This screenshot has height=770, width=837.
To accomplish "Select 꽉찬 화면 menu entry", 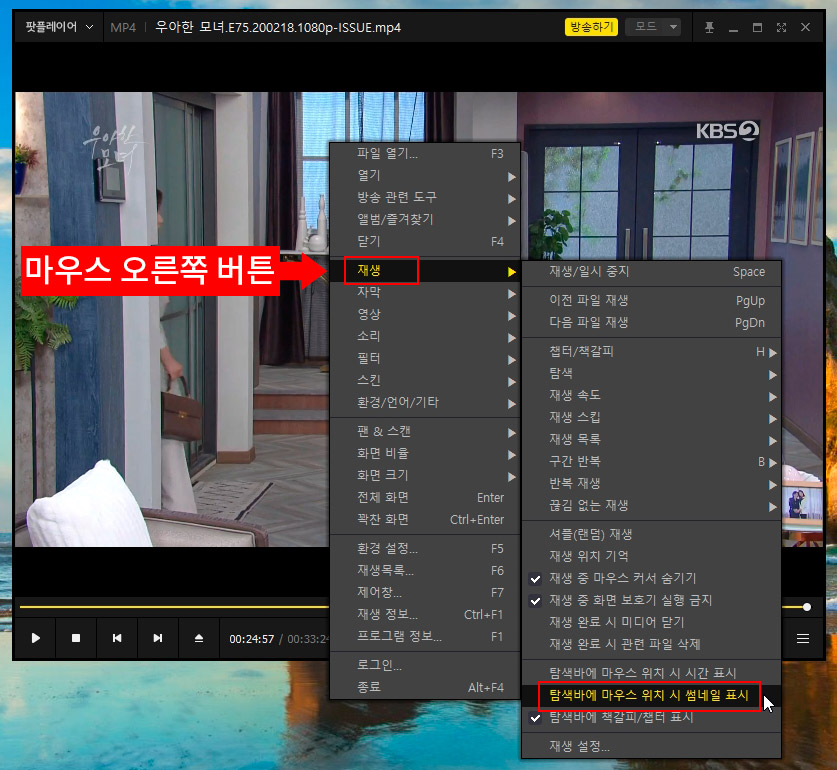I will pyautogui.click(x=425, y=520).
